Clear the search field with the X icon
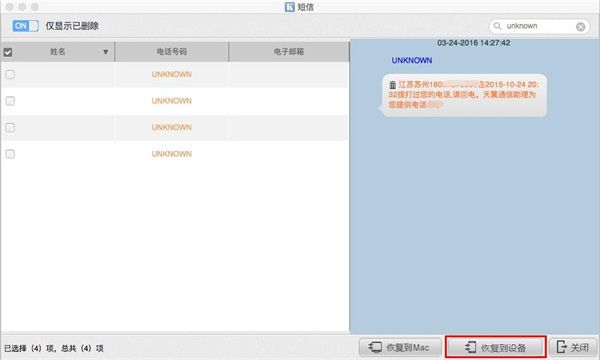 pyautogui.click(x=580, y=26)
